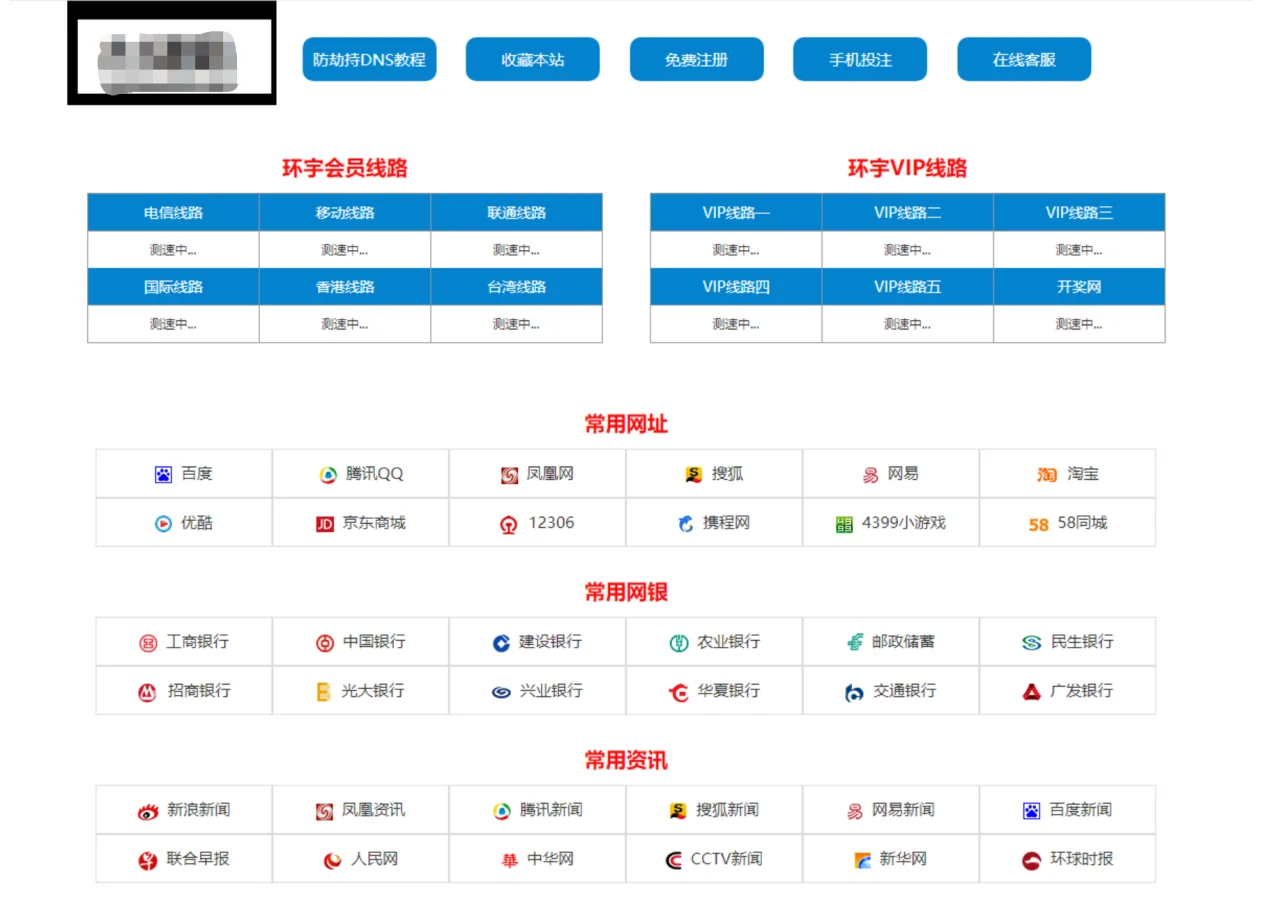
Task: Click the JD 京东商城 logo icon
Action: click(325, 524)
